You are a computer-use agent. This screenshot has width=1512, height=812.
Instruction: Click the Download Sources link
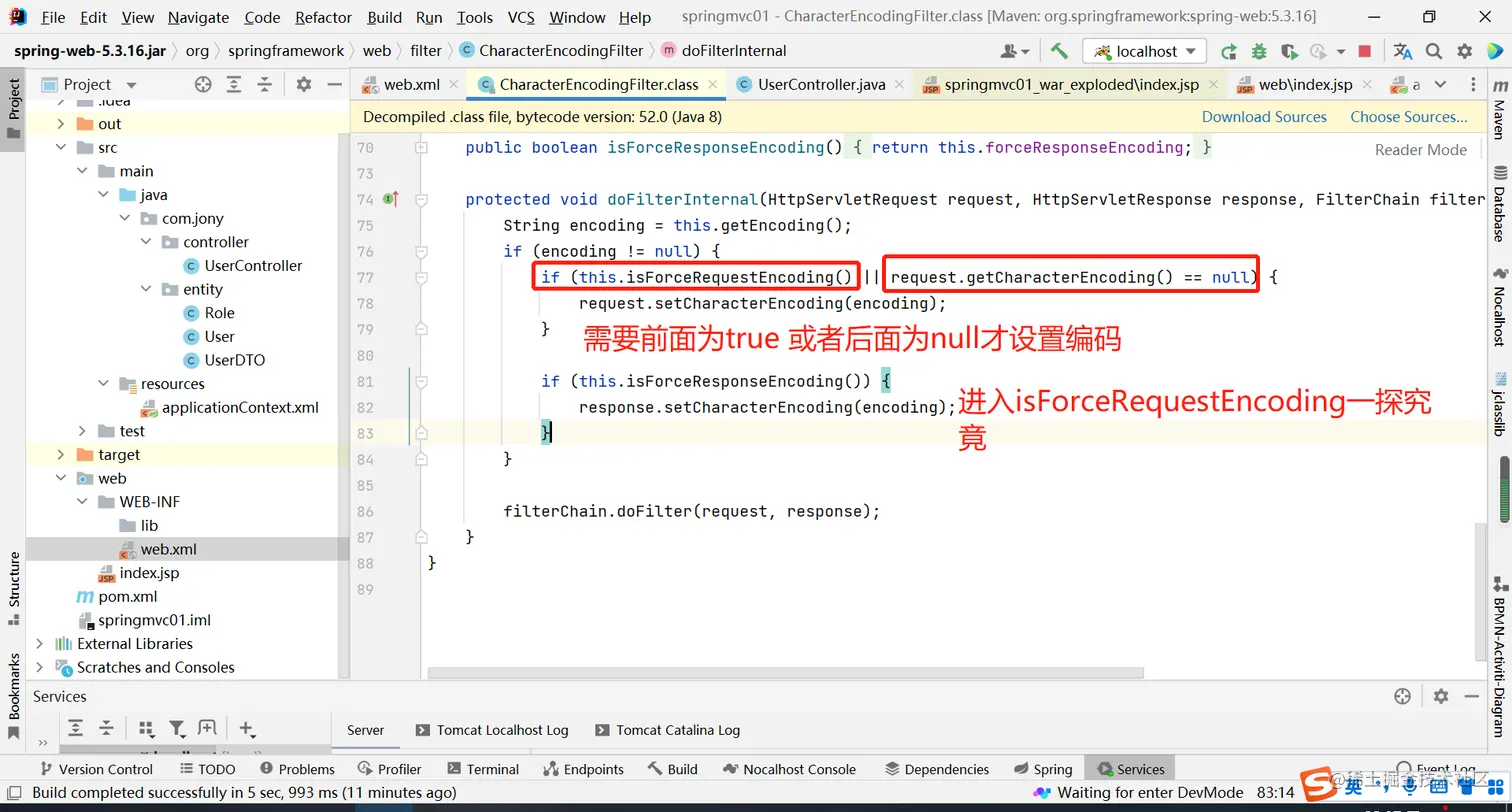click(1264, 117)
